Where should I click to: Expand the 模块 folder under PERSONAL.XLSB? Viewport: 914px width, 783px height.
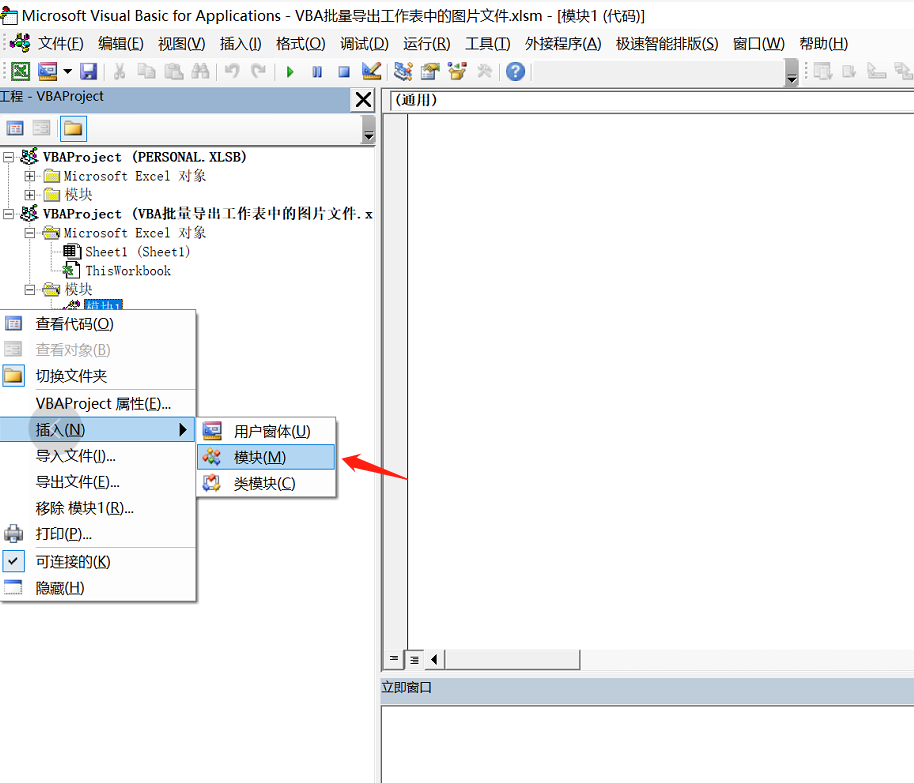(30, 195)
